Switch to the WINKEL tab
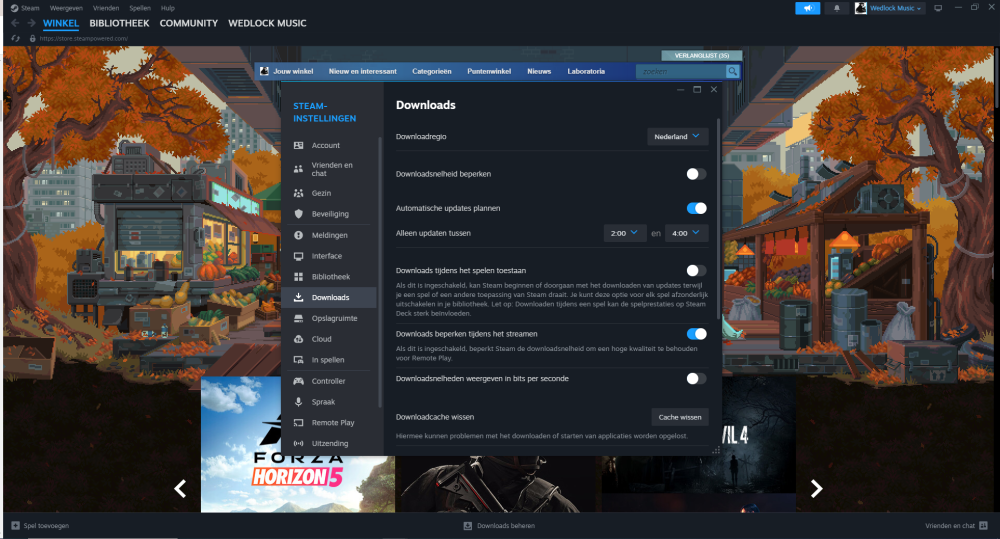 coord(61,23)
